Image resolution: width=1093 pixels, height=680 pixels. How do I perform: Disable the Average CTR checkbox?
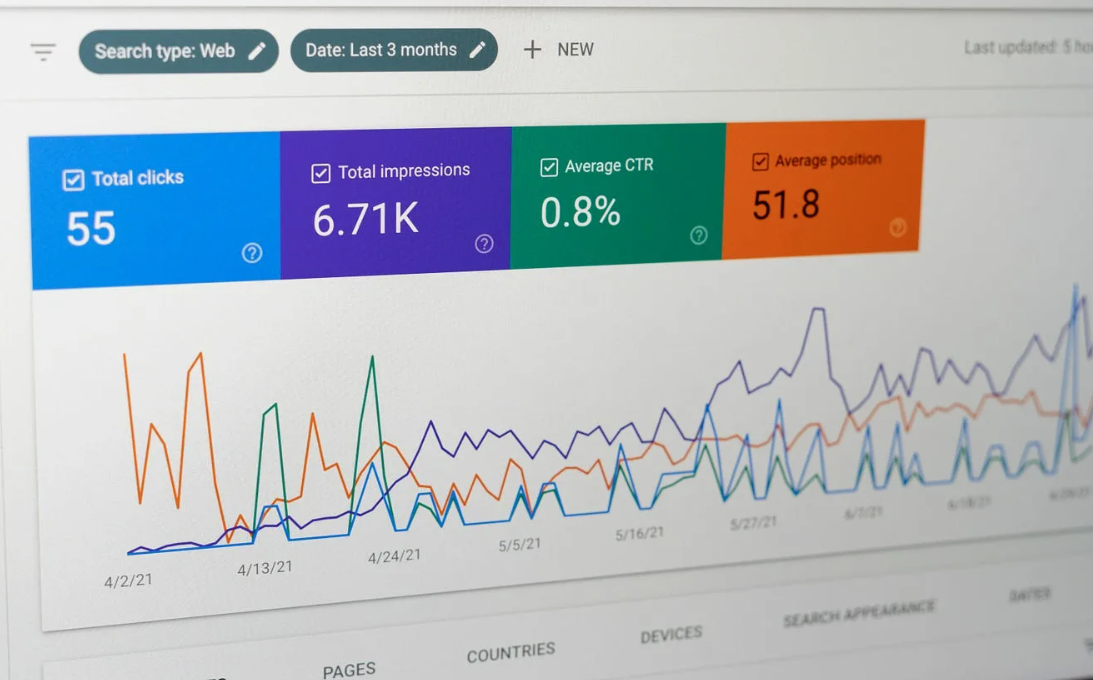tap(549, 167)
